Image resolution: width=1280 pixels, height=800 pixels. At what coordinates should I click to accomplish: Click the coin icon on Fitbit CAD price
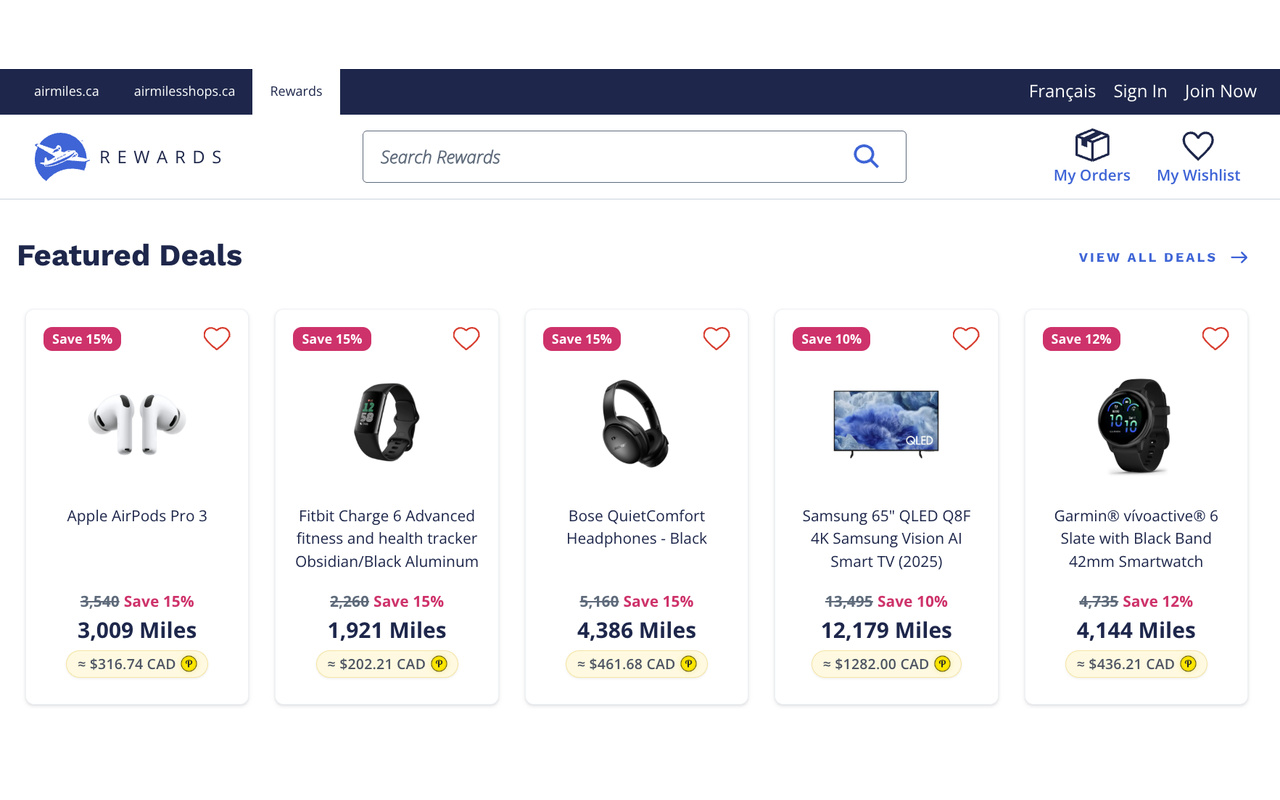438,664
